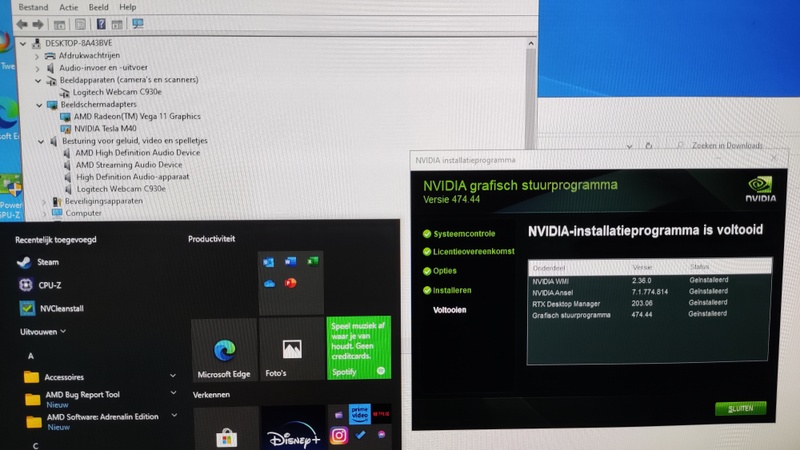Open the Excel icon in Productiviteit tile
800x450 pixels.
(313, 261)
